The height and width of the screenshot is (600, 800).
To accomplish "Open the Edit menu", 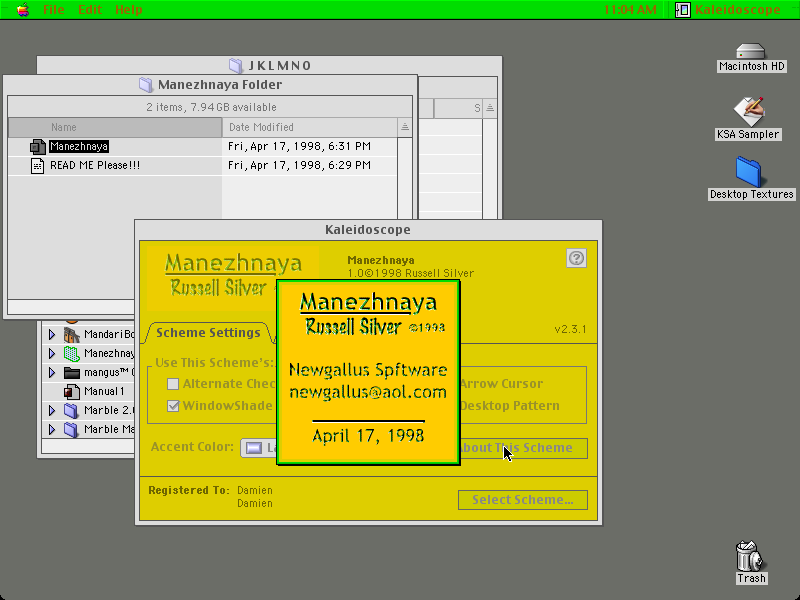I will 90,10.
